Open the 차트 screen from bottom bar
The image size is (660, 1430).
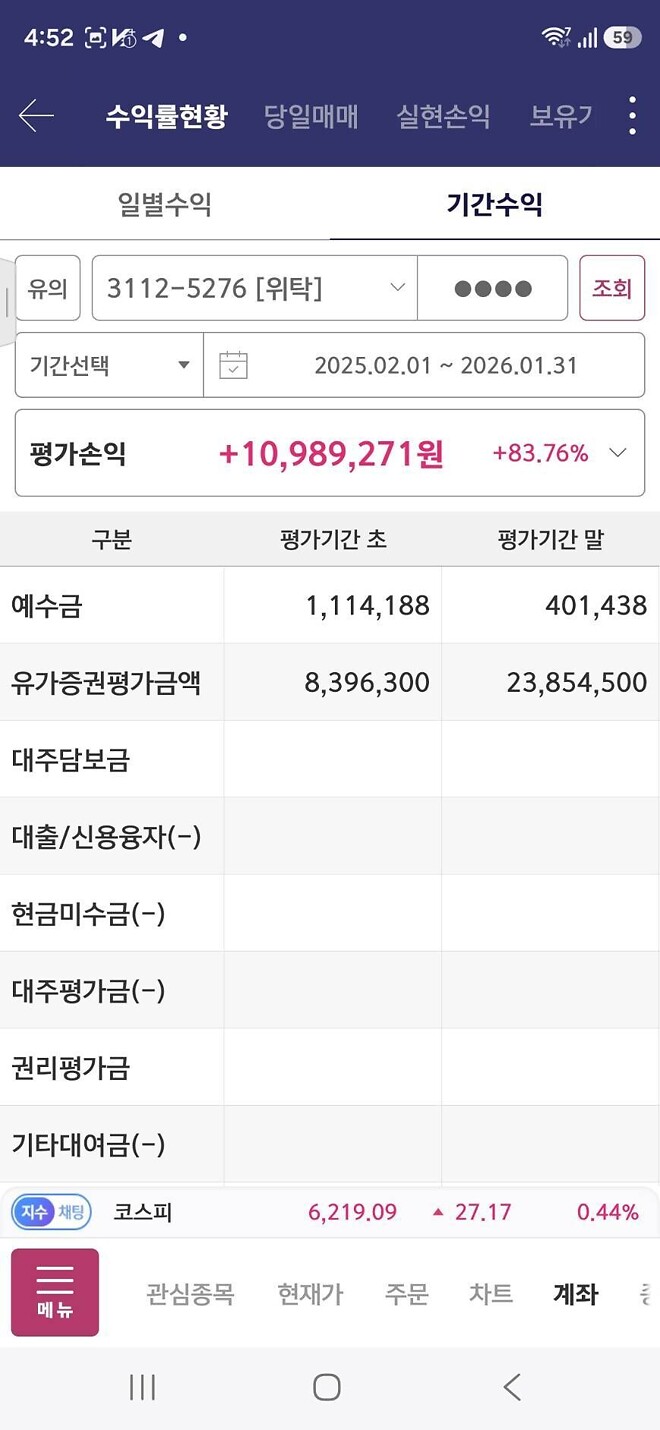tap(489, 1292)
